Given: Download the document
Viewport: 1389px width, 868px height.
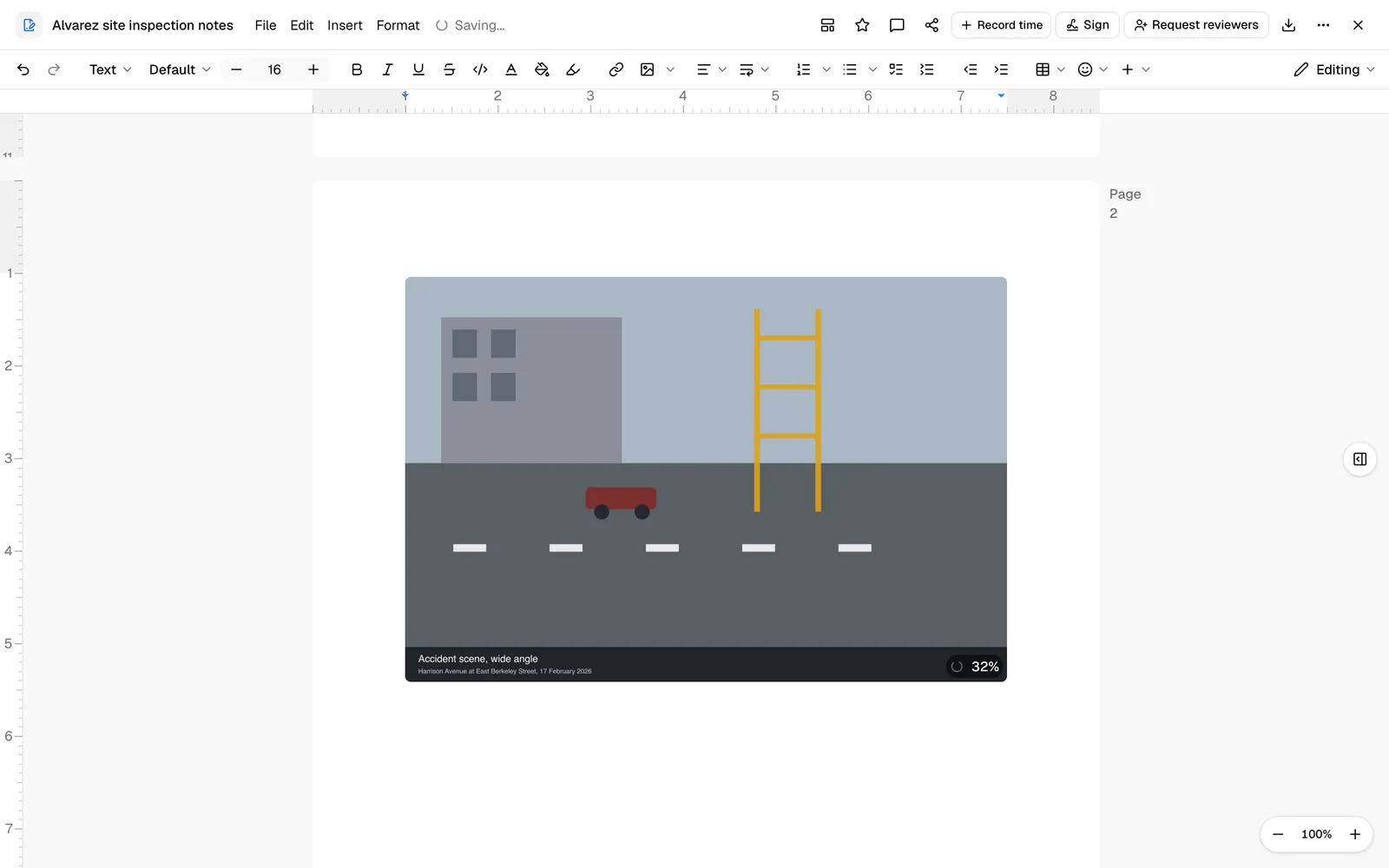Looking at the screenshot, I should click(x=1288, y=25).
